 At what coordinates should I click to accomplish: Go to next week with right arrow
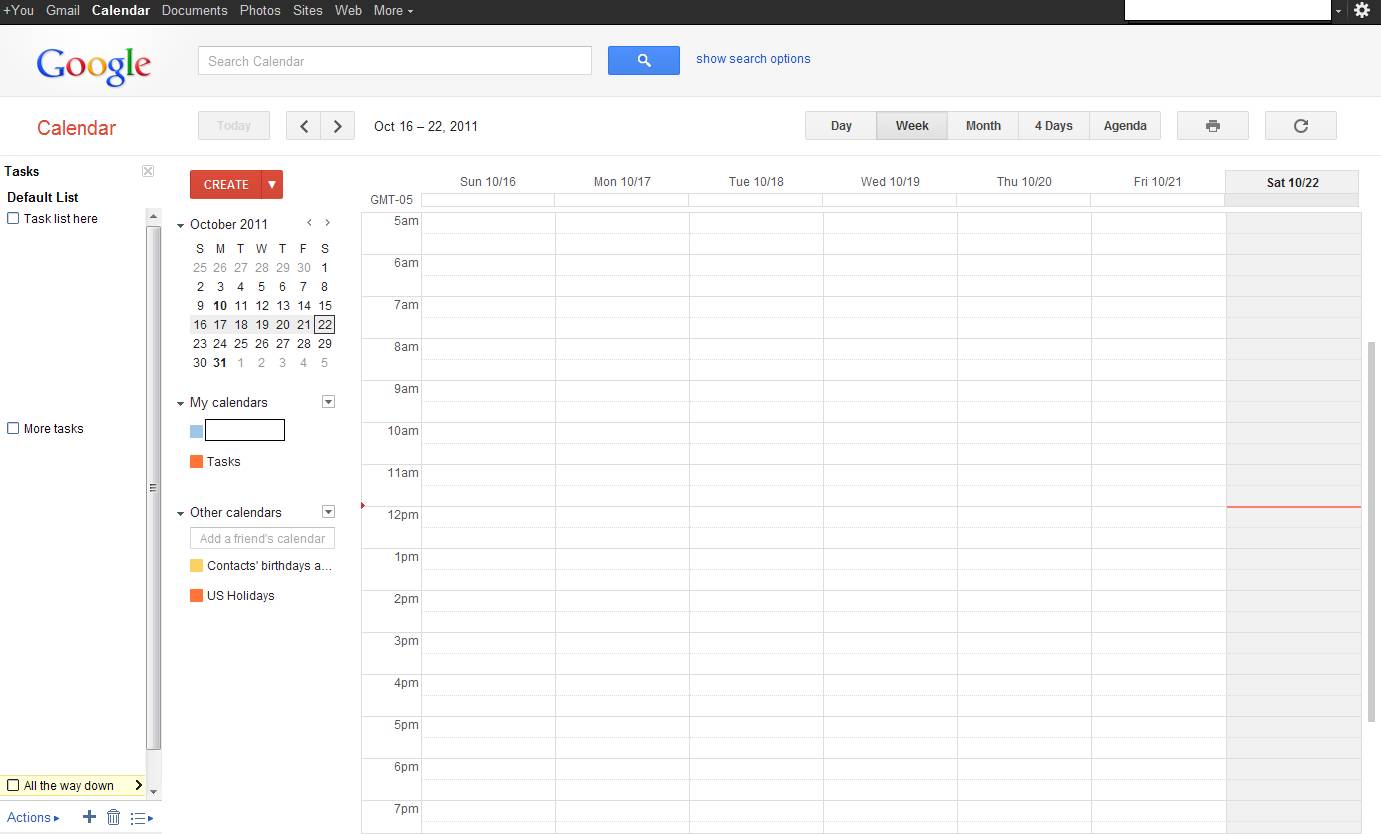click(338, 126)
